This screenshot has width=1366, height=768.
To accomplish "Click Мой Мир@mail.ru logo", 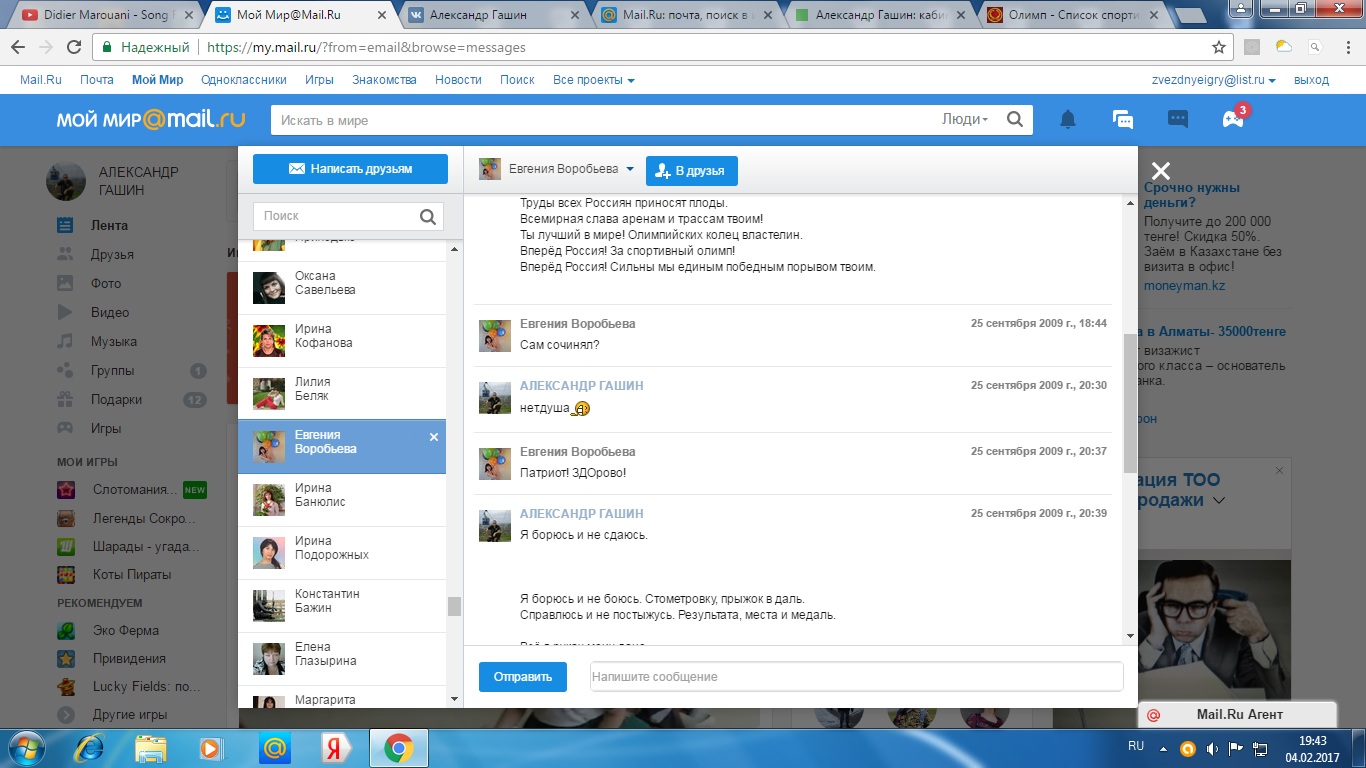I will 151,119.
